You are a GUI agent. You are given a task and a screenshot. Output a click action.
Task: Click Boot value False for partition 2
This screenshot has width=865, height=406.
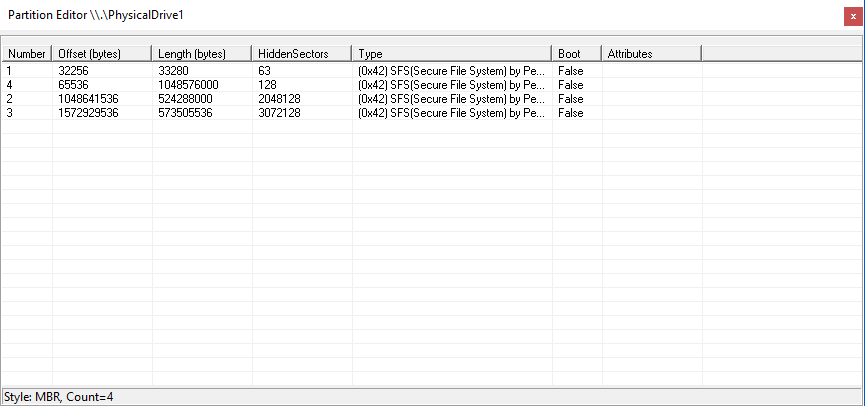tap(570, 99)
